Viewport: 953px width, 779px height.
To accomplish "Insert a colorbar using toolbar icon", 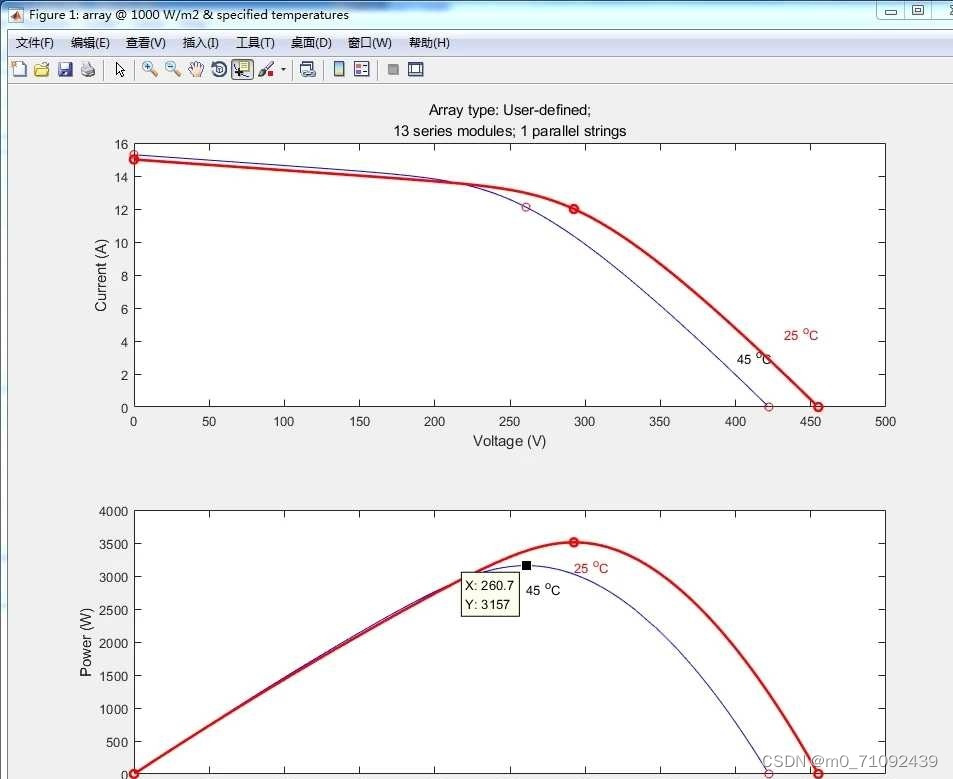I will point(339,69).
